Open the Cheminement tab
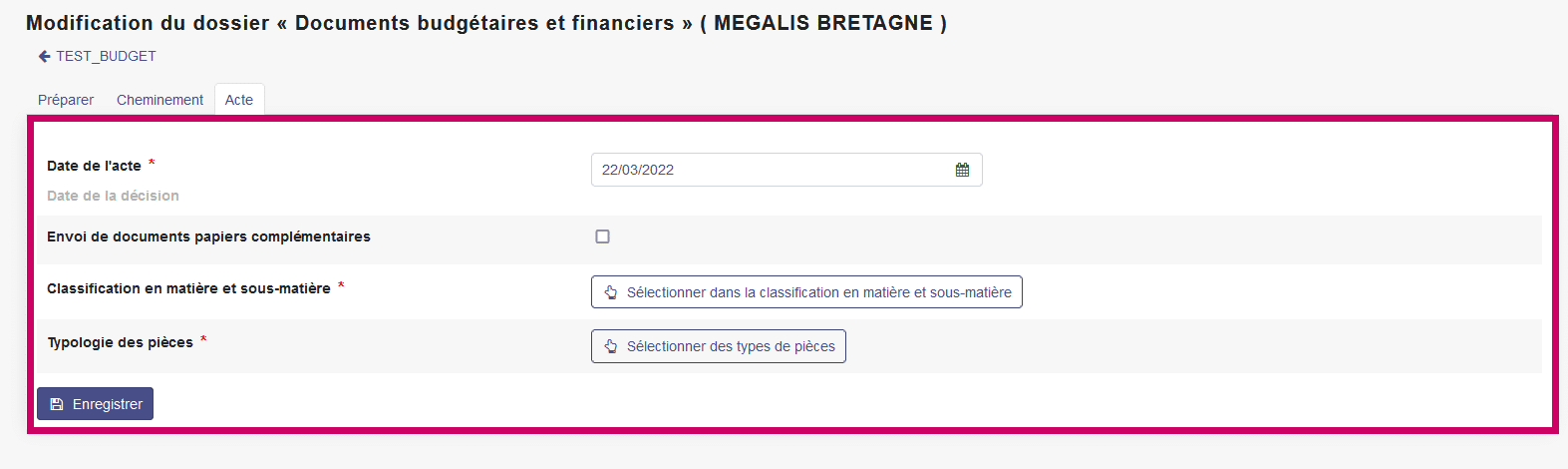 click(x=159, y=100)
